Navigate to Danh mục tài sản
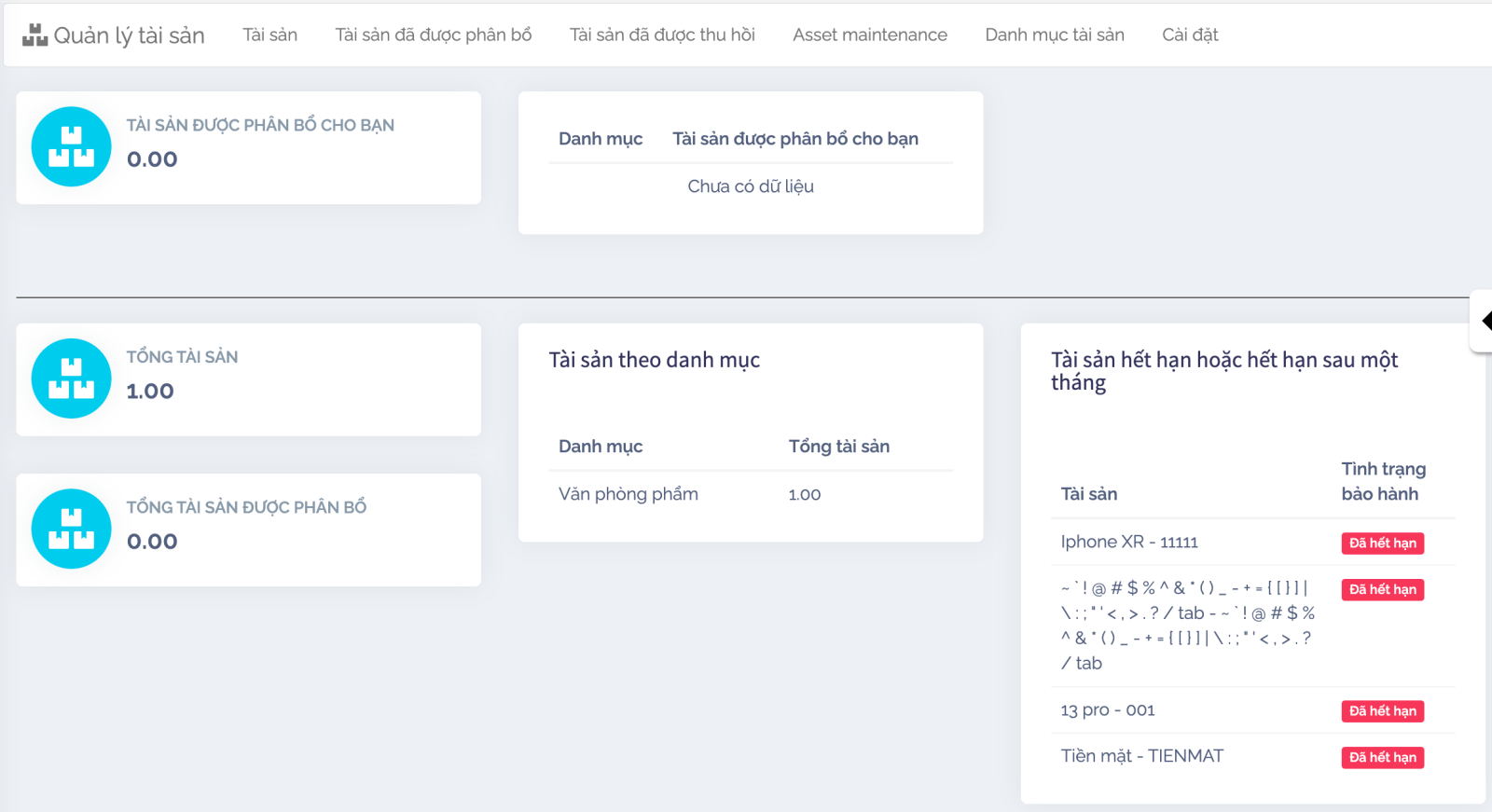Screen dimensions: 1492x812 [1054, 35]
